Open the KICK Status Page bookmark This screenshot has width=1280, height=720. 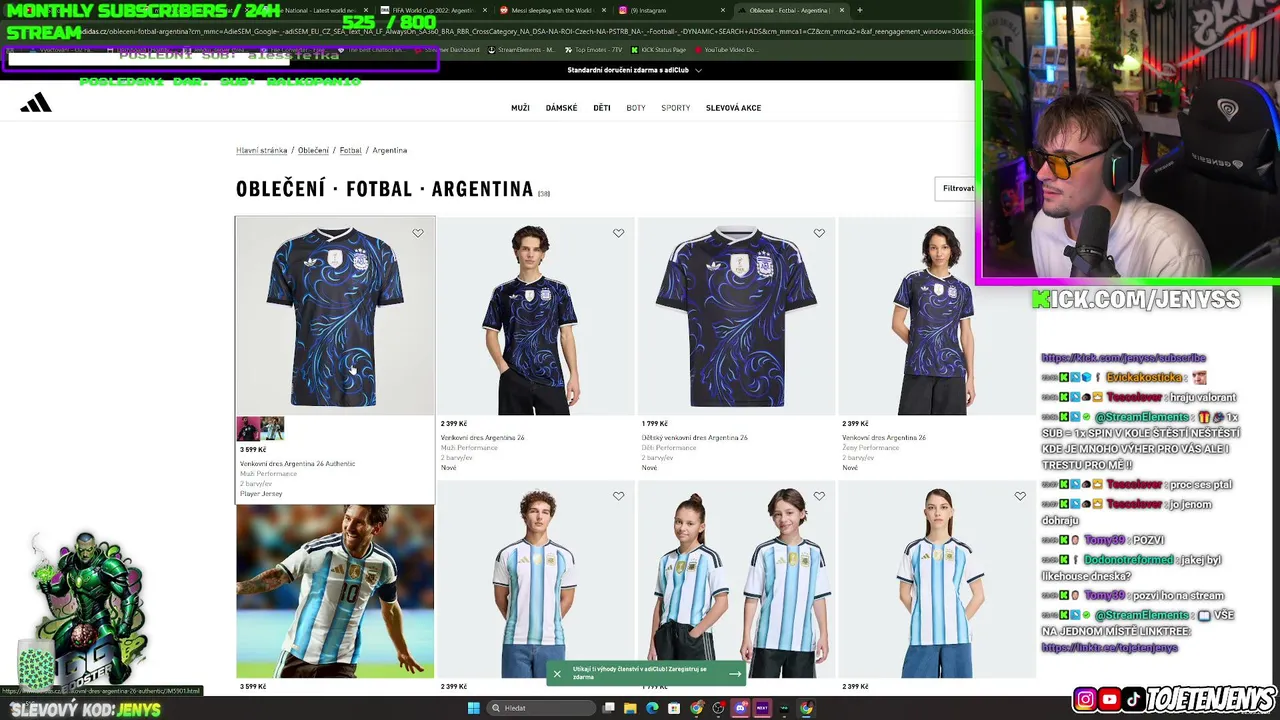coord(658,50)
